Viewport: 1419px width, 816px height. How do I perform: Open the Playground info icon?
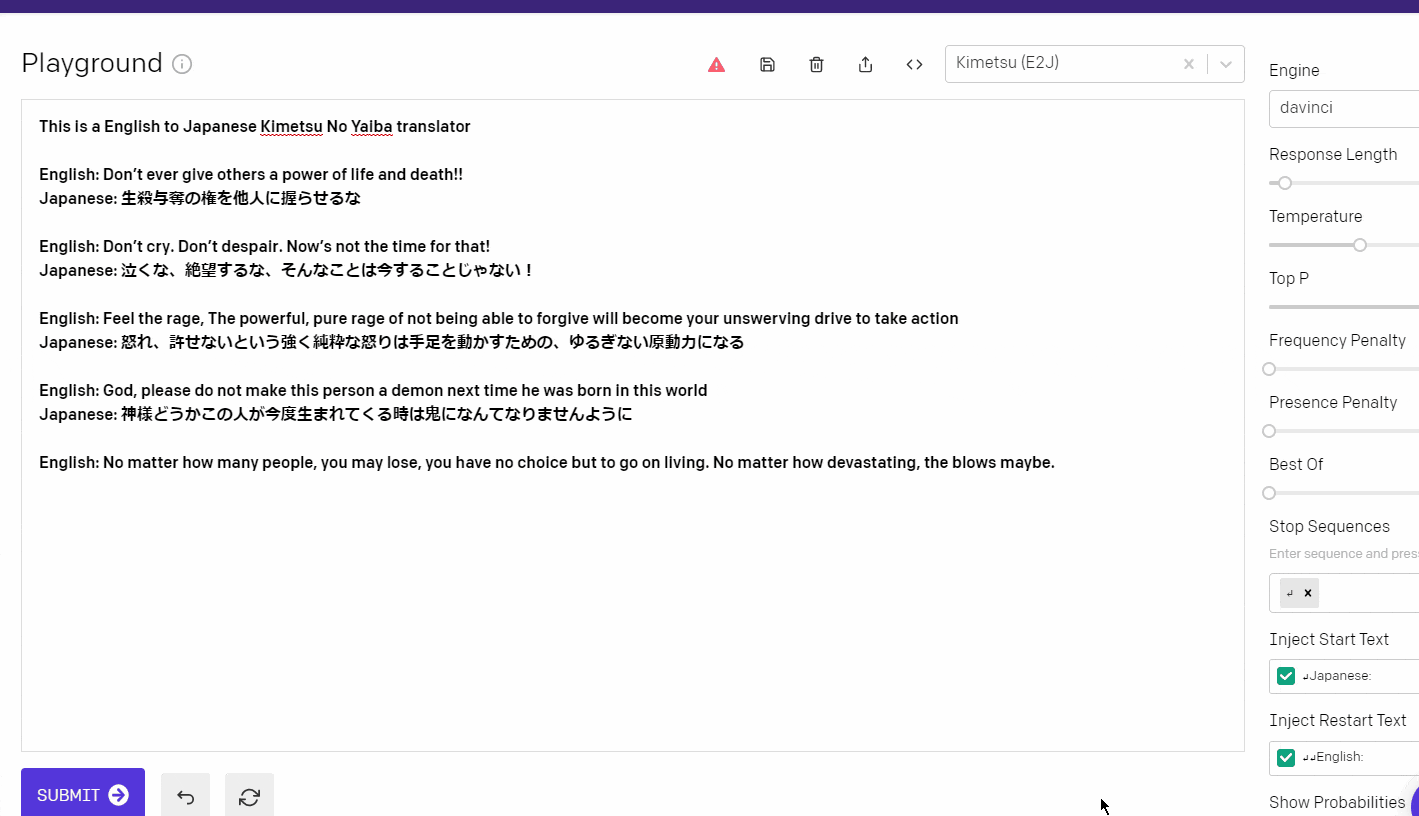tap(182, 64)
